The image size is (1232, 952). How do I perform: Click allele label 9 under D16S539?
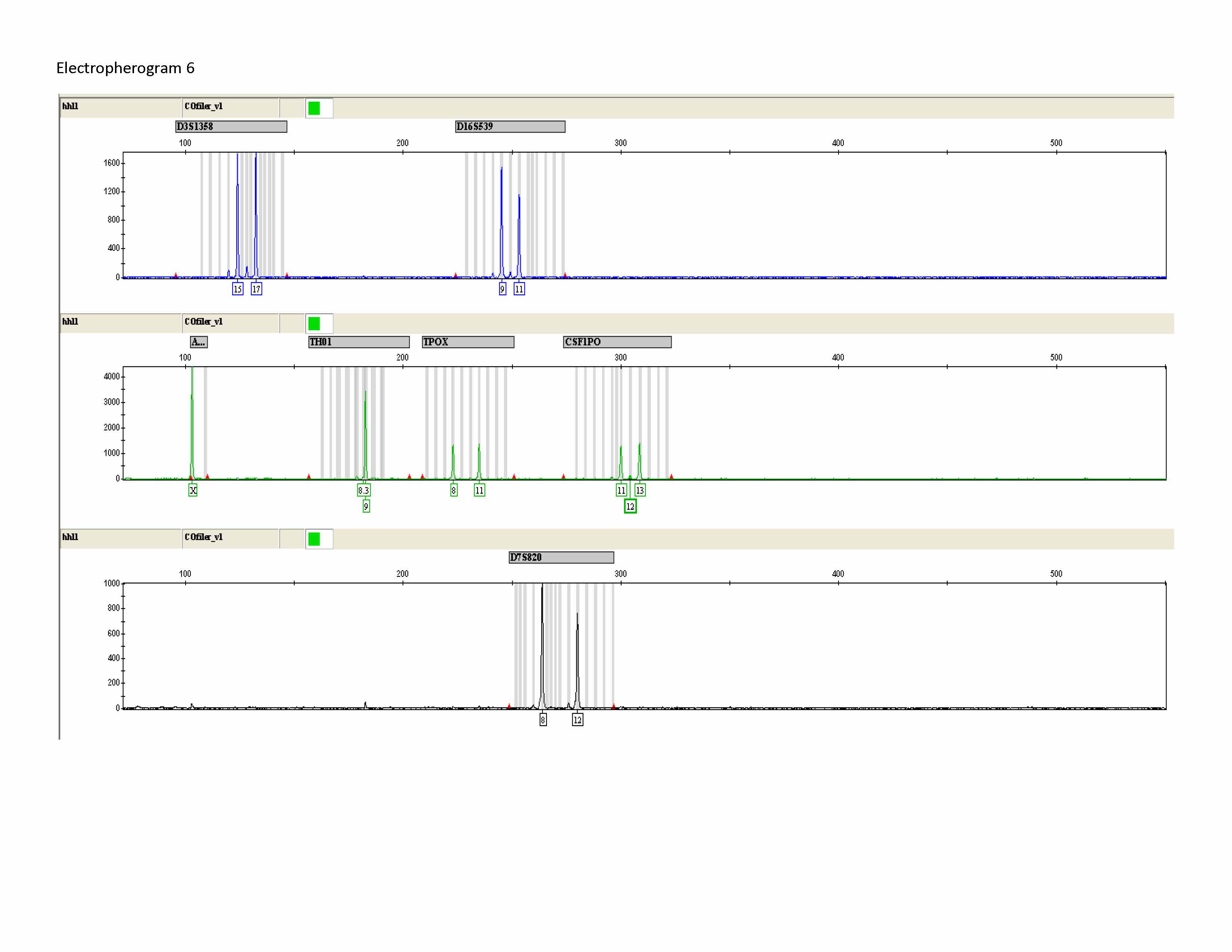tap(502, 289)
